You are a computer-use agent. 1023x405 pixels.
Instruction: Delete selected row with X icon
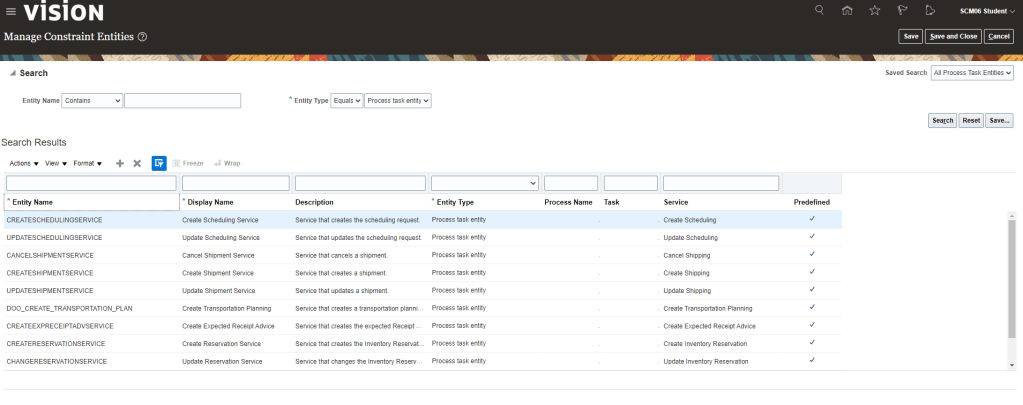pos(137,163)
